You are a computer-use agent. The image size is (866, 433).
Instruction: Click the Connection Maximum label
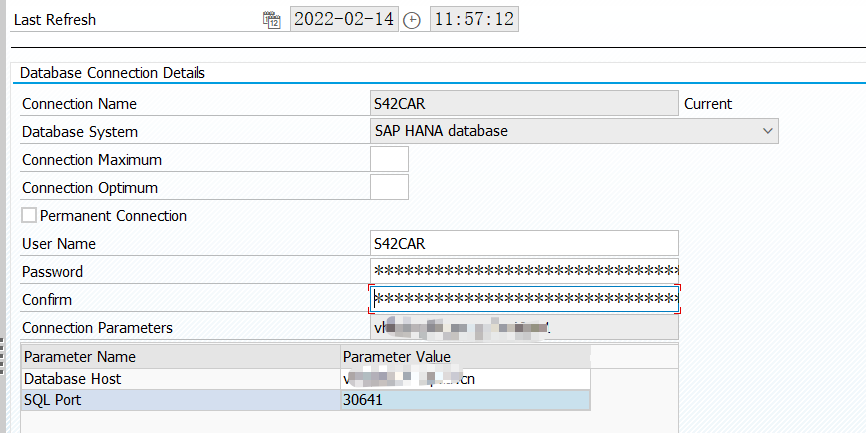[92, 160]
